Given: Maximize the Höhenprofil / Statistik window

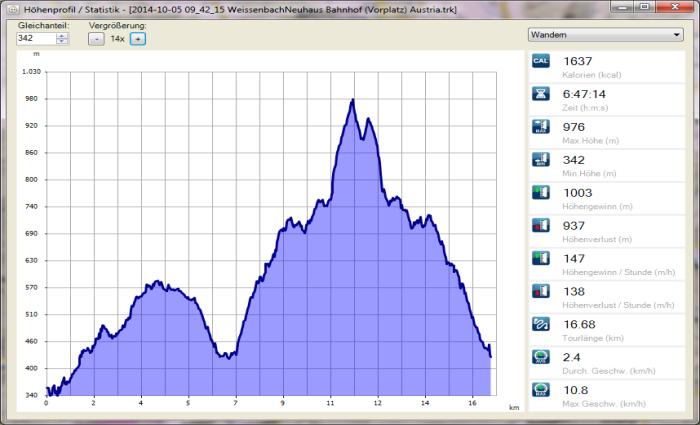Looking at the screenshot, I should pyautogui.click(x=645, y=8).
